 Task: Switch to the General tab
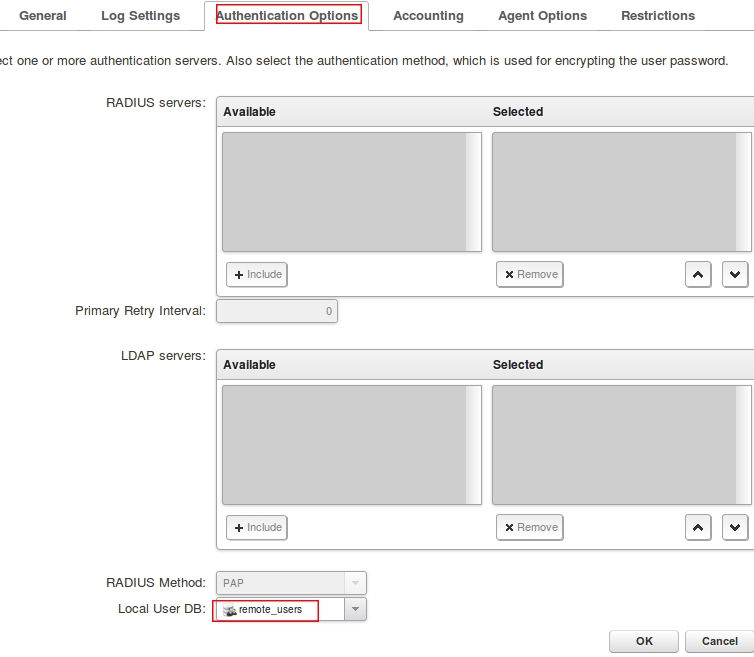click(43, 16)
